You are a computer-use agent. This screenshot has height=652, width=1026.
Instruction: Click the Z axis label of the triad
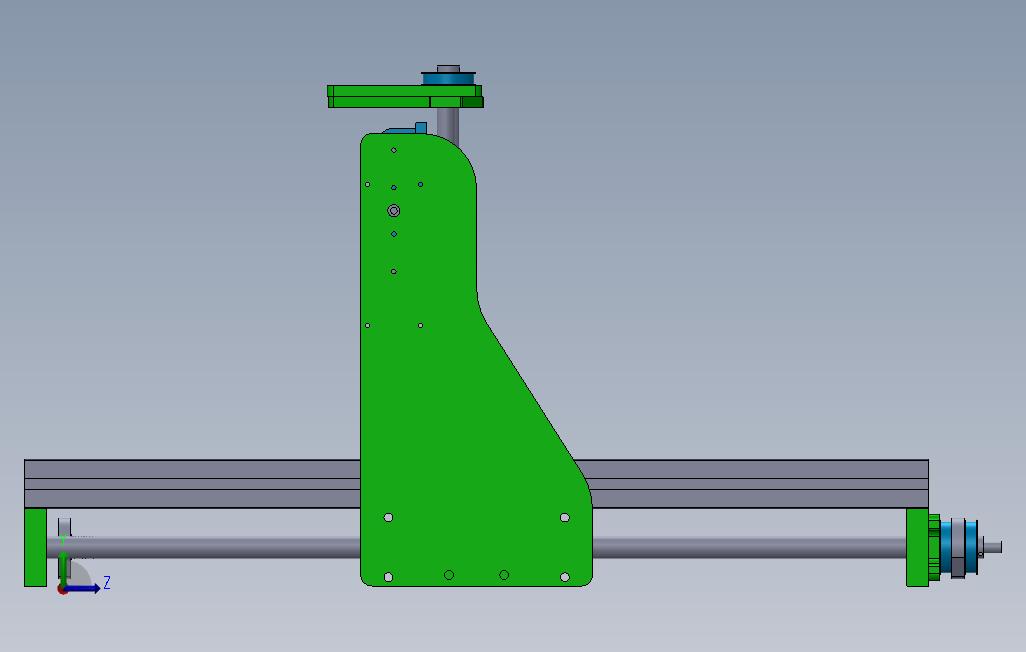tap(107, 582)
